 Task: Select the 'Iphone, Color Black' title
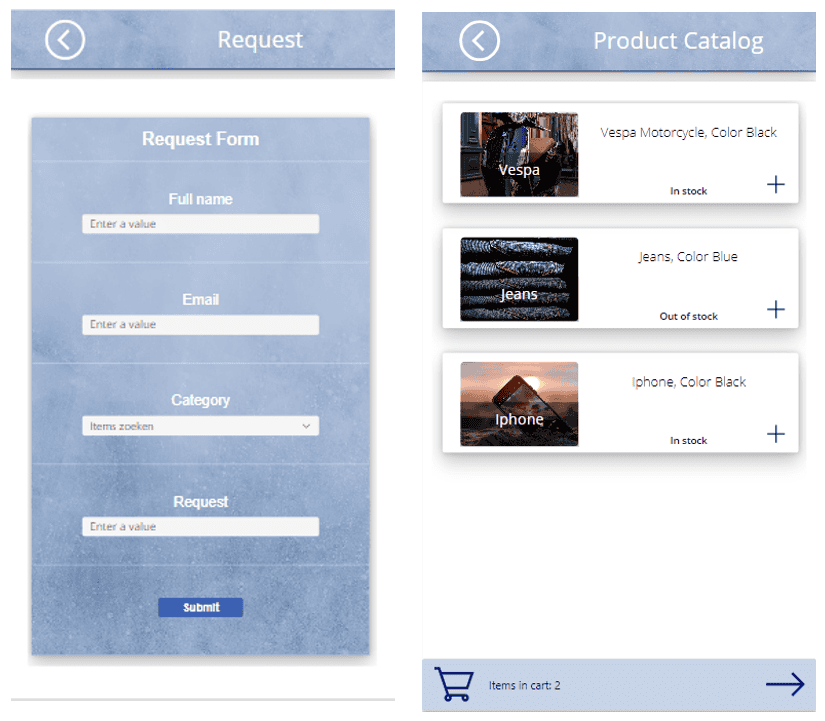pos(688,382)
